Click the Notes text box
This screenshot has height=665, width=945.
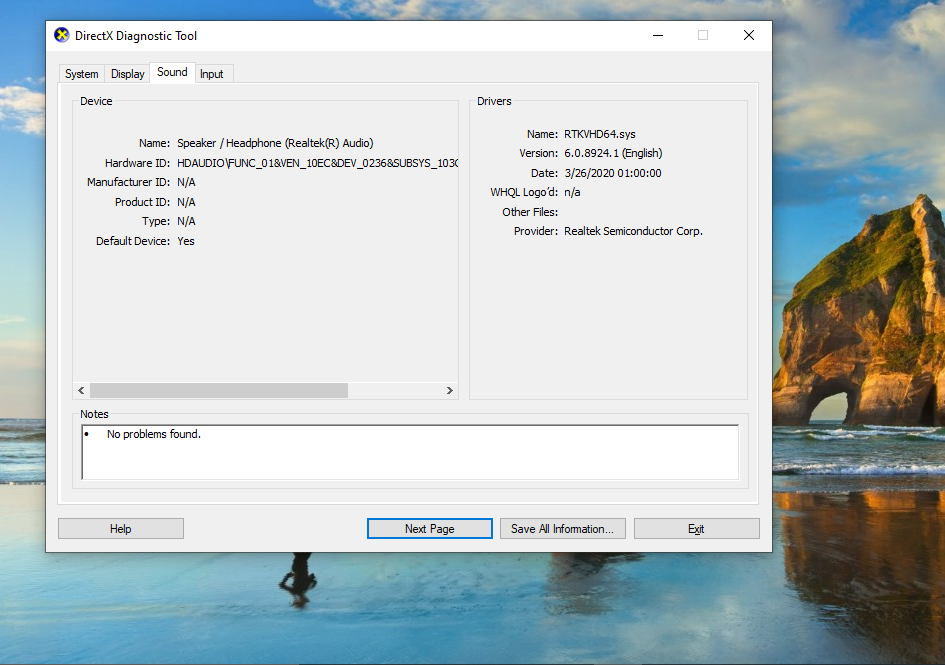point(410,452)
